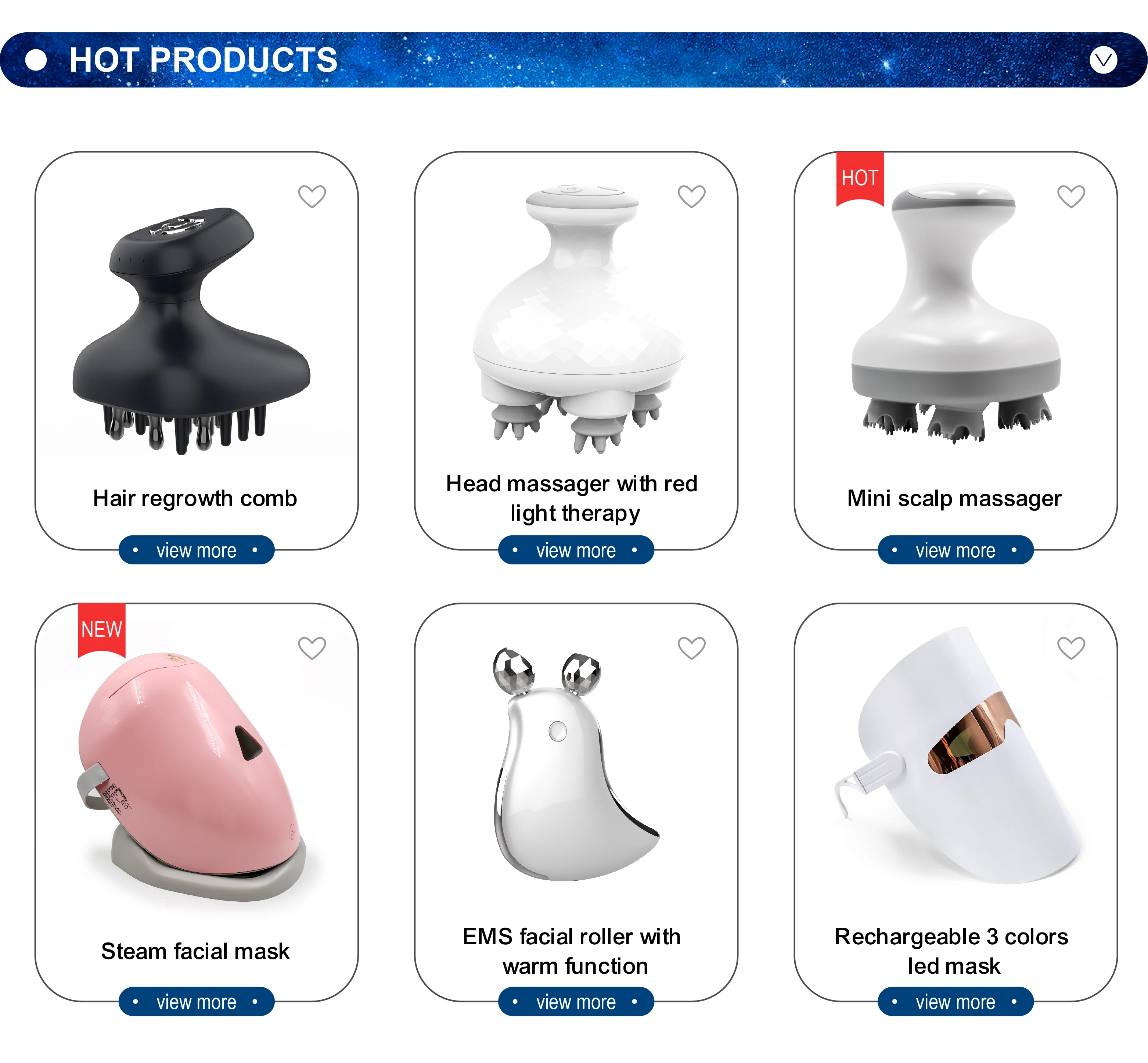Collapse Hot Products section with chevron circle

[1103, 60]
